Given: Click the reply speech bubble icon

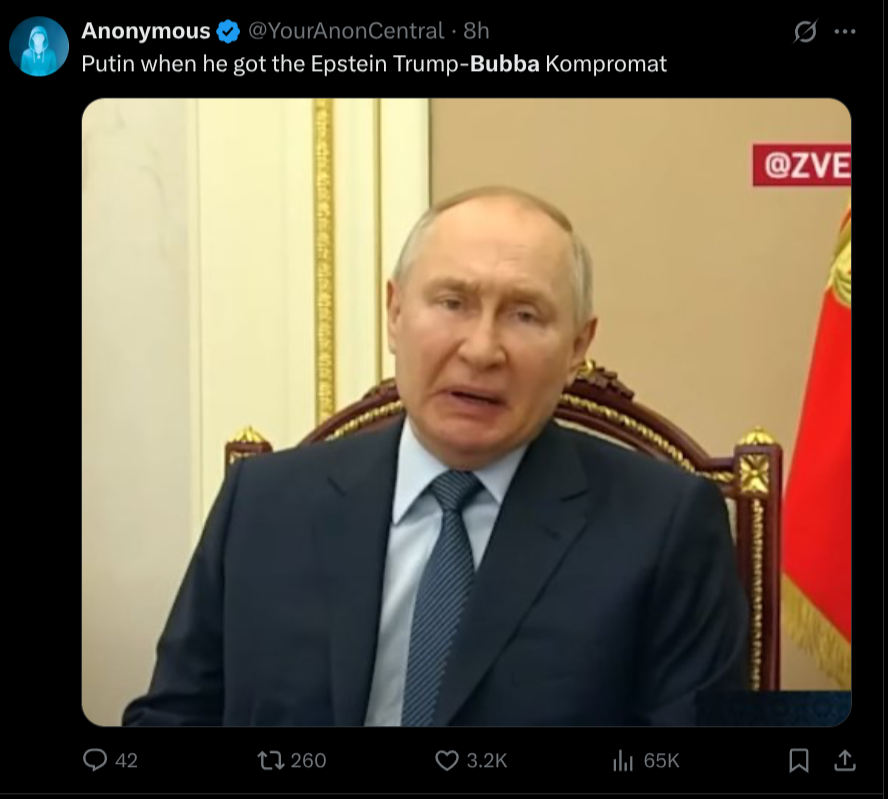Looking at the screenshot, I should pos(95,760).
